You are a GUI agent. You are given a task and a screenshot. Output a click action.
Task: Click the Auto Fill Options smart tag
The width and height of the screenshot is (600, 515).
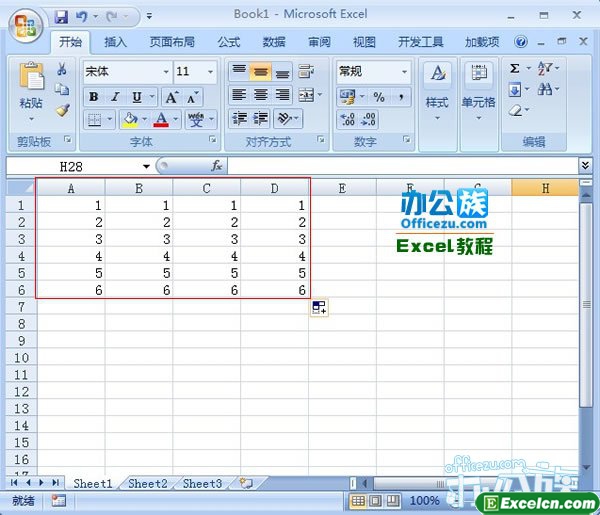pos(319,307)
